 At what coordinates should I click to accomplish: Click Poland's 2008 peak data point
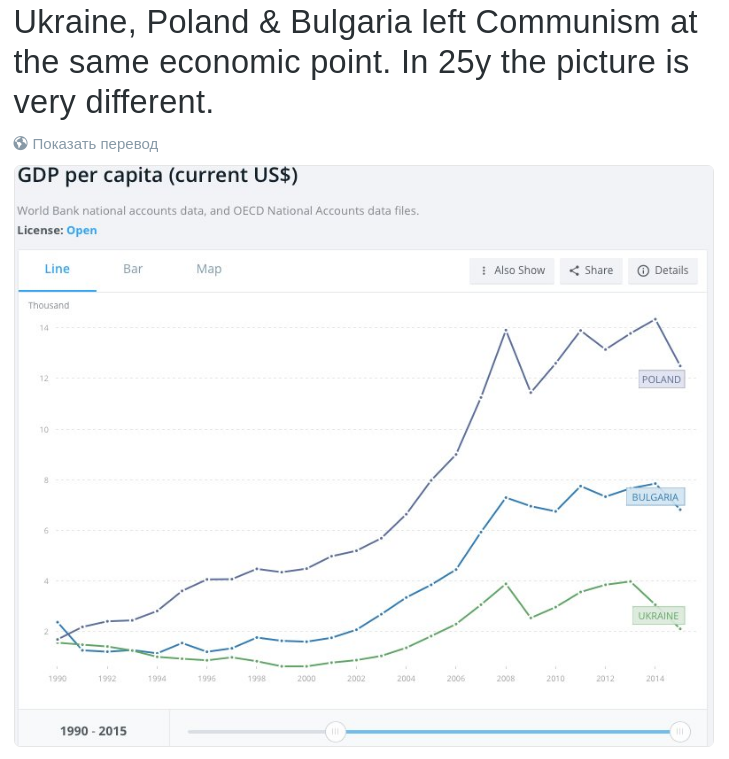[x=506, y=330]
